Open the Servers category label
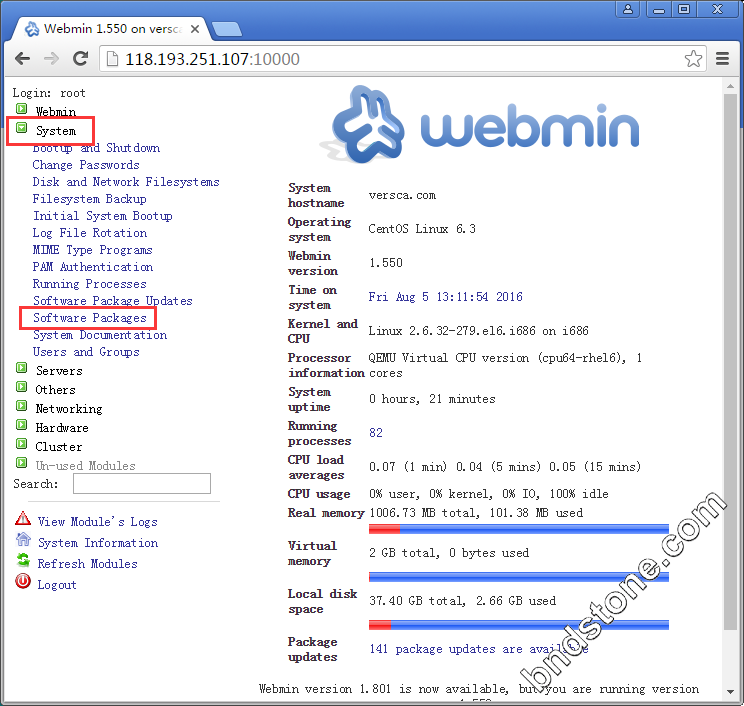The image size is (744, 706). [59, 371]
